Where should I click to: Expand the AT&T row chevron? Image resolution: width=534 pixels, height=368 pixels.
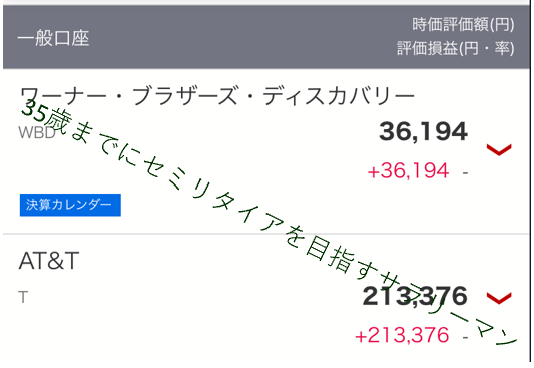point(499,298)
